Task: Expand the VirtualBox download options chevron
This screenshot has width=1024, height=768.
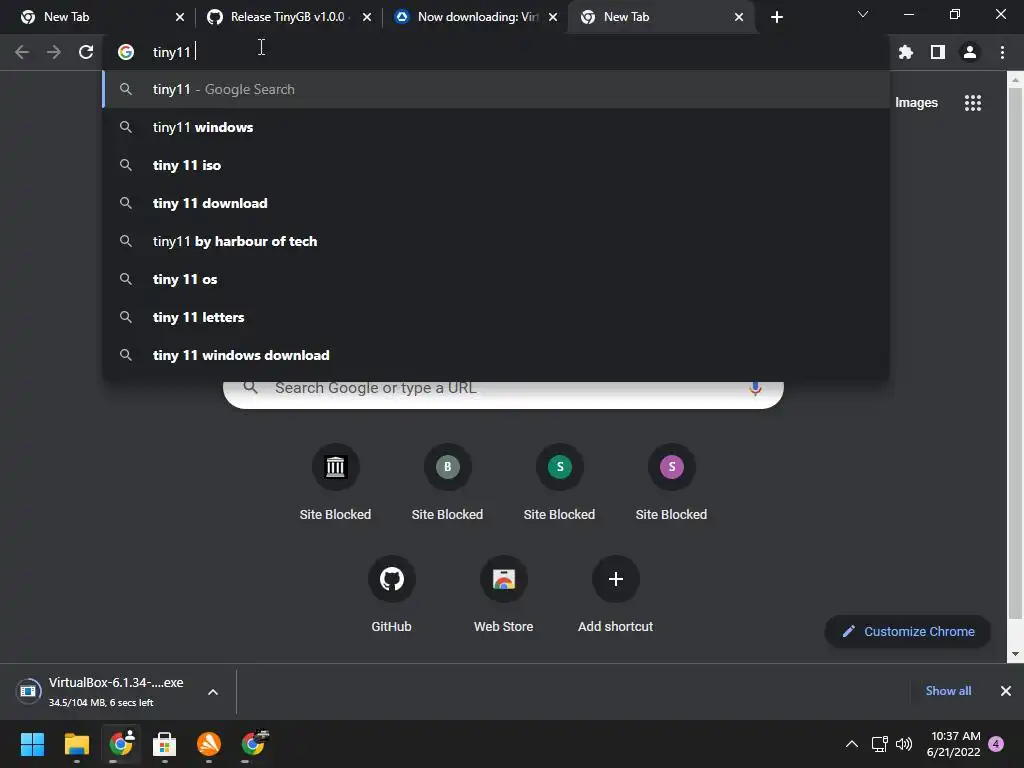Action: pyautogui.click(x=213, y=692)
